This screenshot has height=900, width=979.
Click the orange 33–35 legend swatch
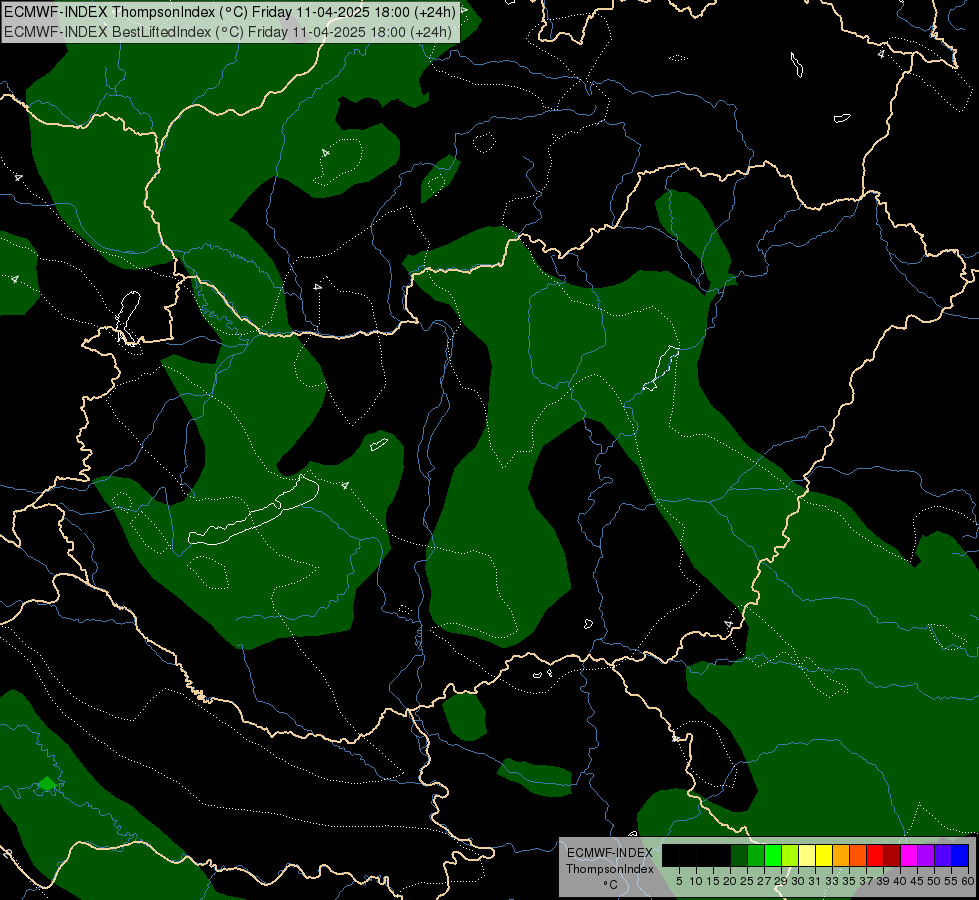point(841,855)
